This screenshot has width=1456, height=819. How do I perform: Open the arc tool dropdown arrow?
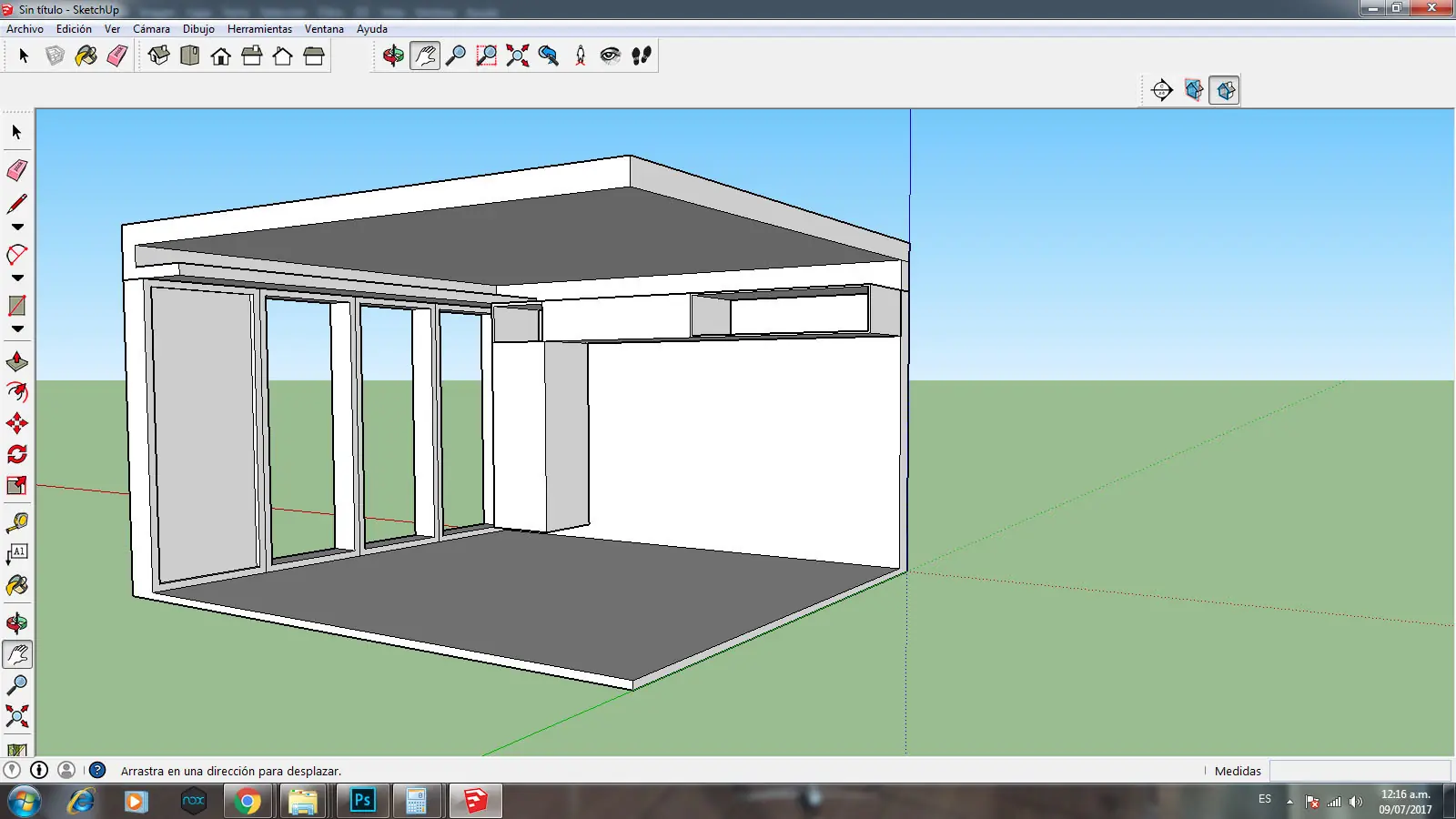click(x=16, y=278)
